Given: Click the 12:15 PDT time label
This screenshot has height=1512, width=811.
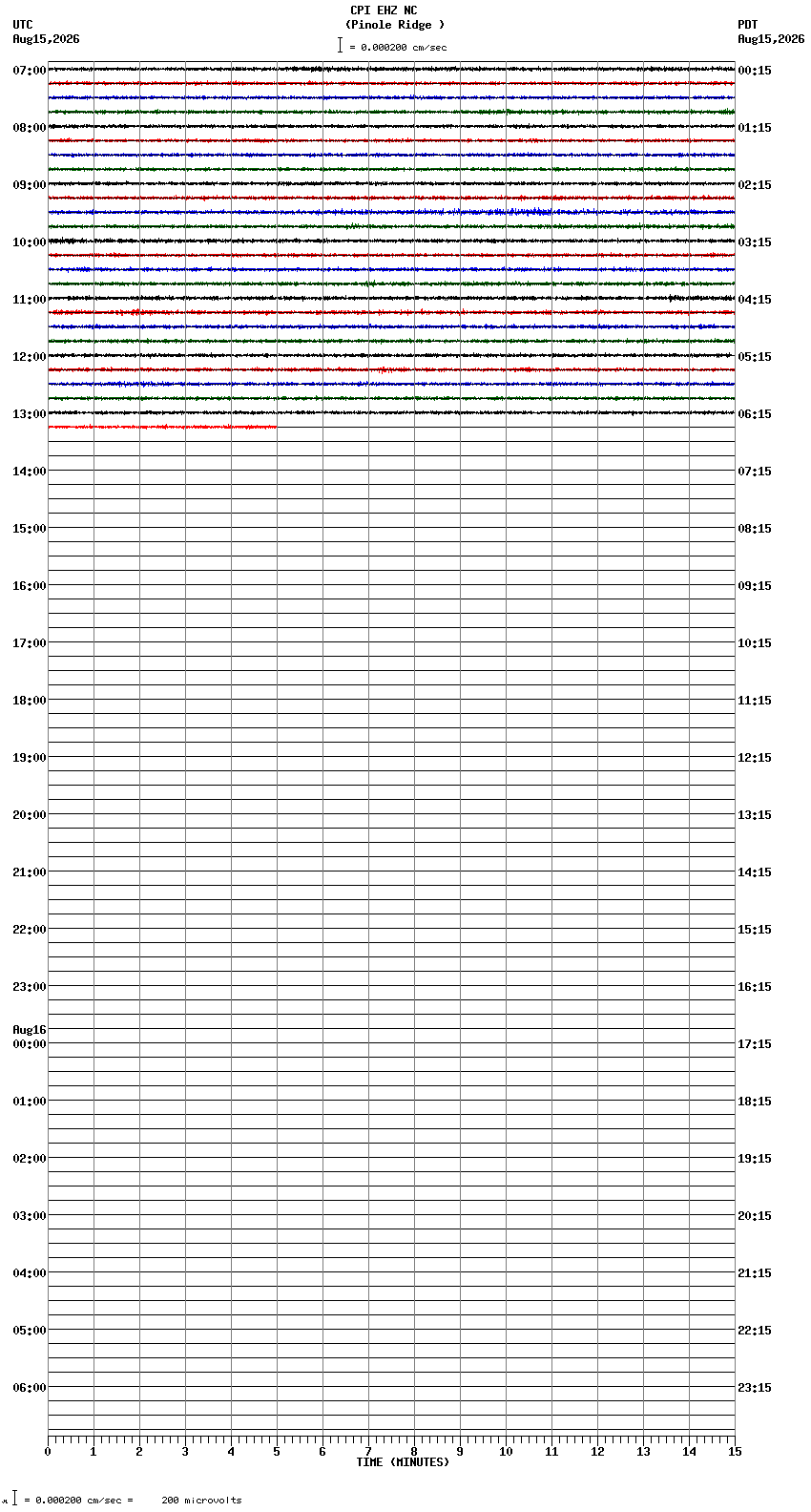Looking at the screenshot, I should tap(755, 758).
